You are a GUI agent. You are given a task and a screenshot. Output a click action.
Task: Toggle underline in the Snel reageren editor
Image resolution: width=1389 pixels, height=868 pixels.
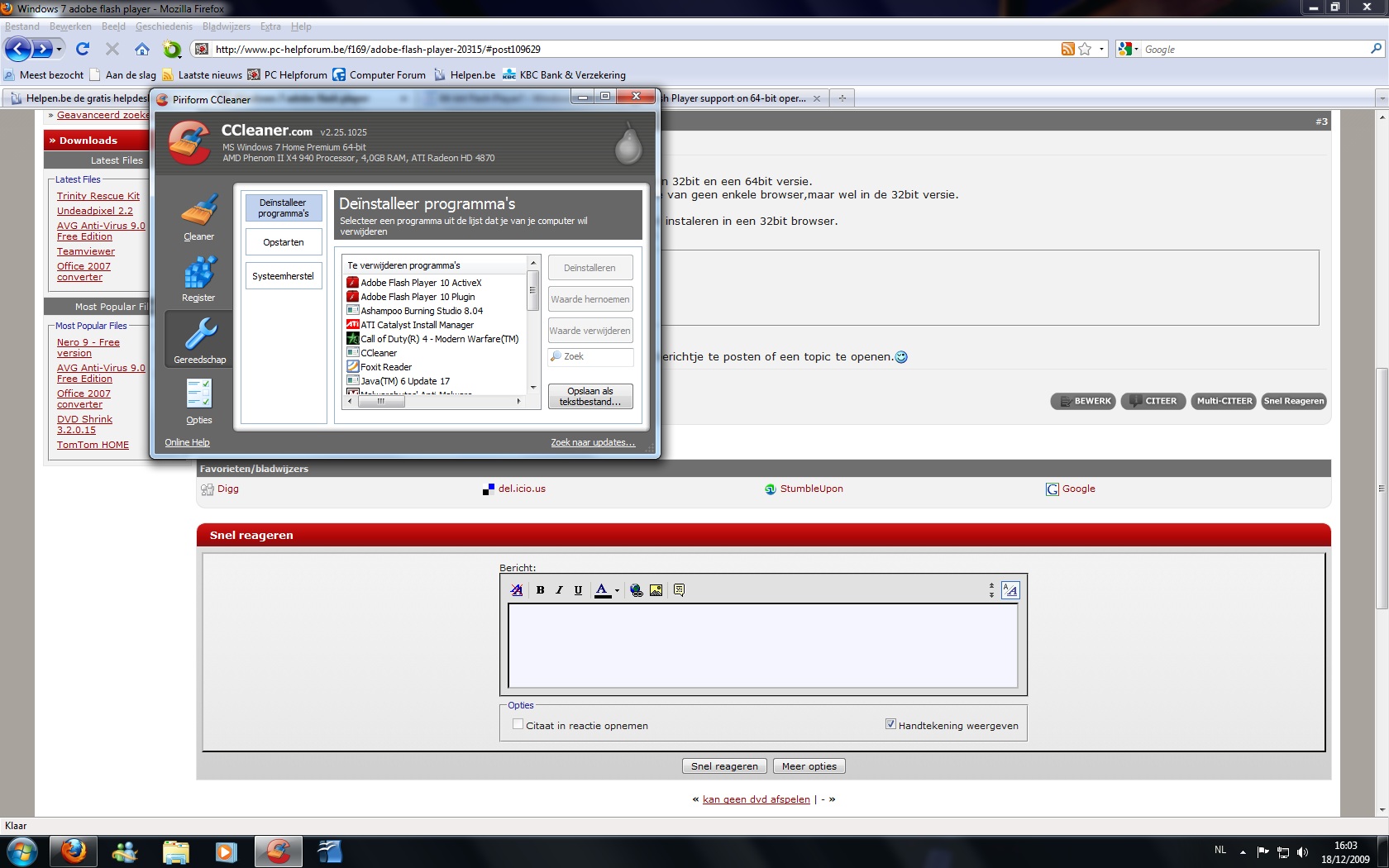pos(578,590)
